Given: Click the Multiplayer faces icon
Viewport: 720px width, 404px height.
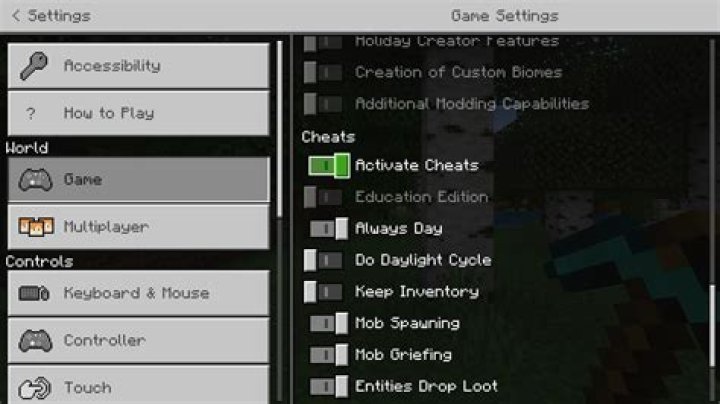Looking at the screenshot, I should pos(36,227).
